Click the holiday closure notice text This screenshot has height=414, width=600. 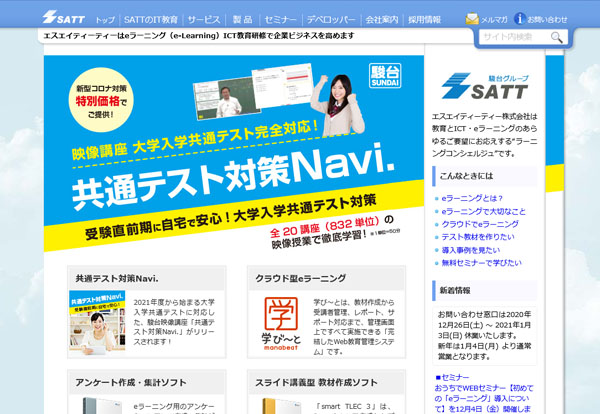(x=484, y=336)
